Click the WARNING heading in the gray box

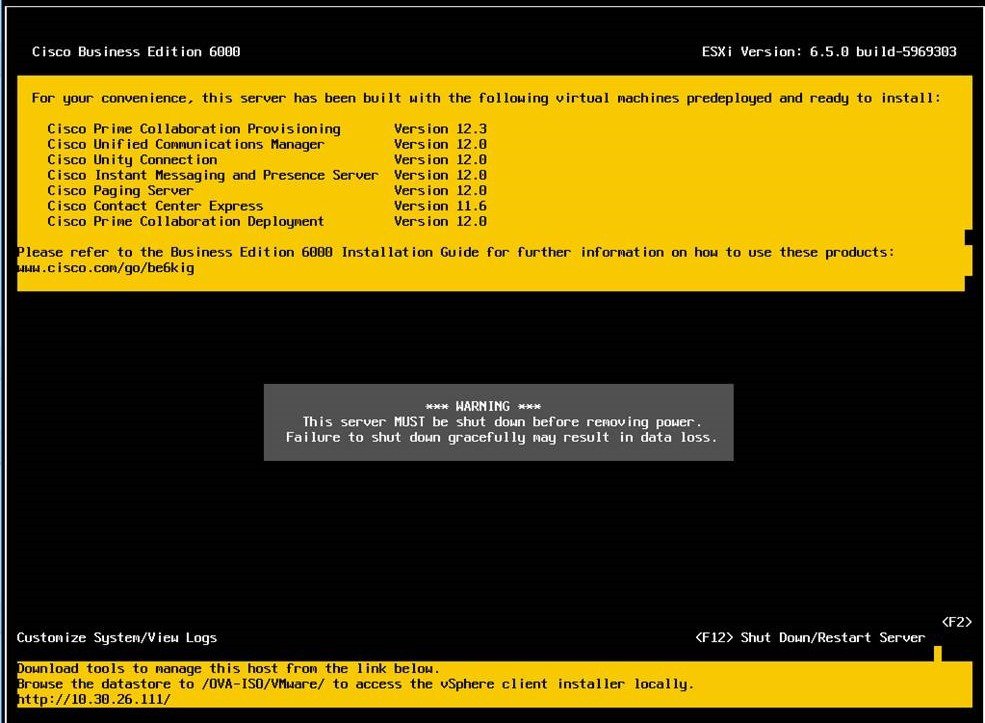pos(483,406)
